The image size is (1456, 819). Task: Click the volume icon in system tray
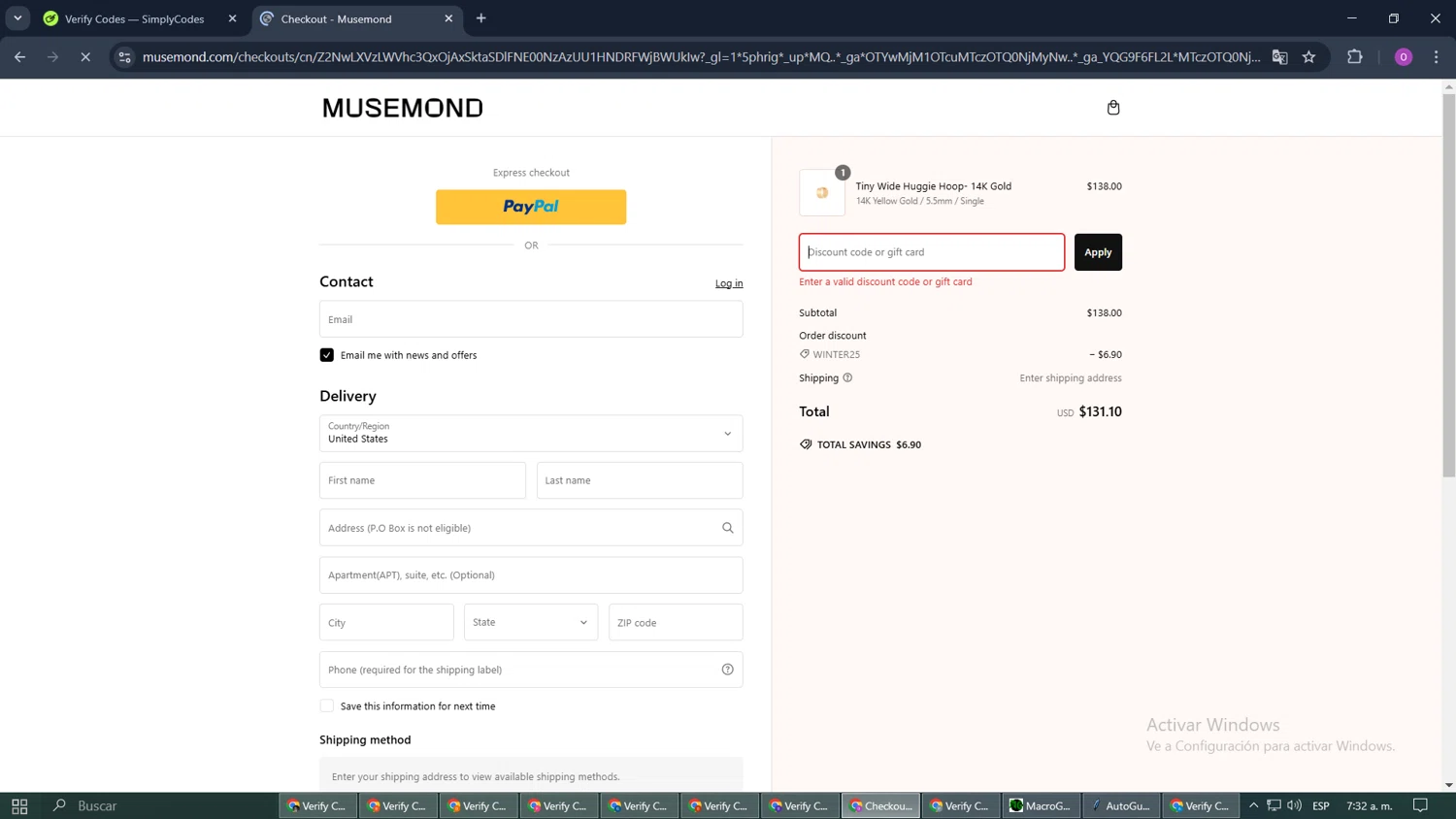pyautogui.click(x=1294, y=805)
